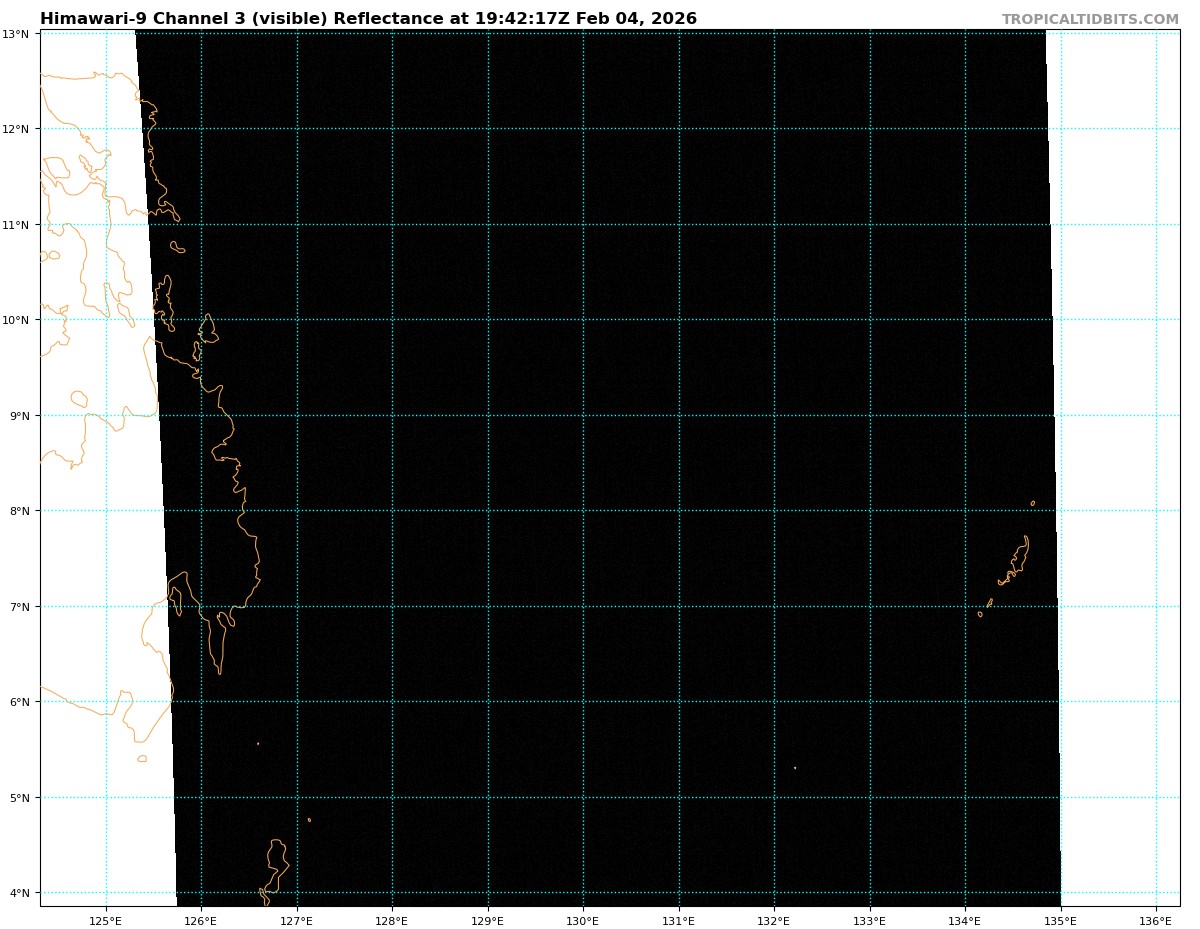1200x929 pixels.
Task: Click the 130°E longitude axis label
Action: point(583,918)
